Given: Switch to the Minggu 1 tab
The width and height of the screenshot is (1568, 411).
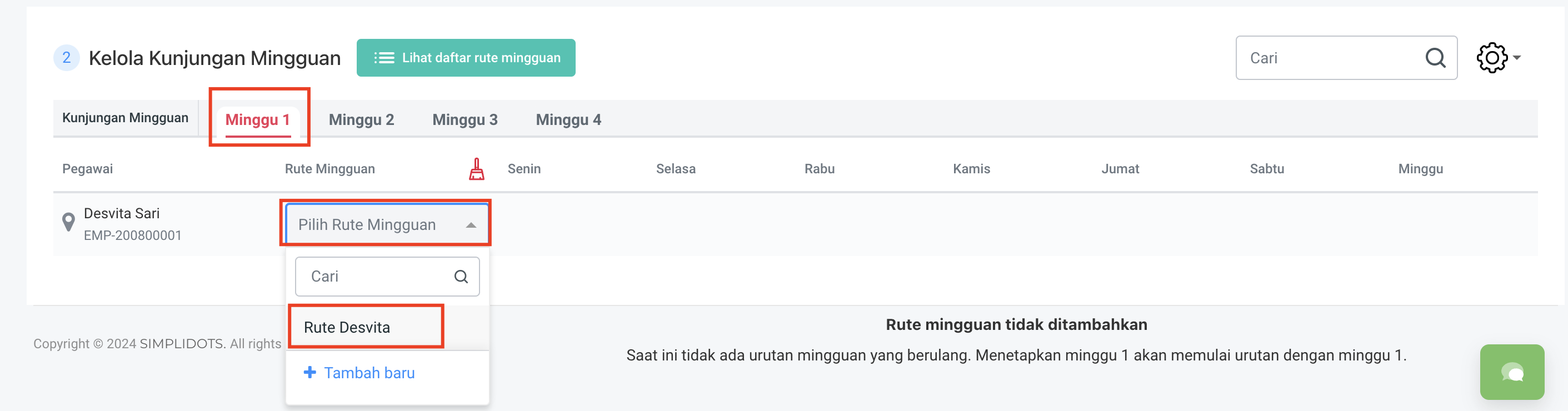Looking at the screenshot, I should point(257,119).
